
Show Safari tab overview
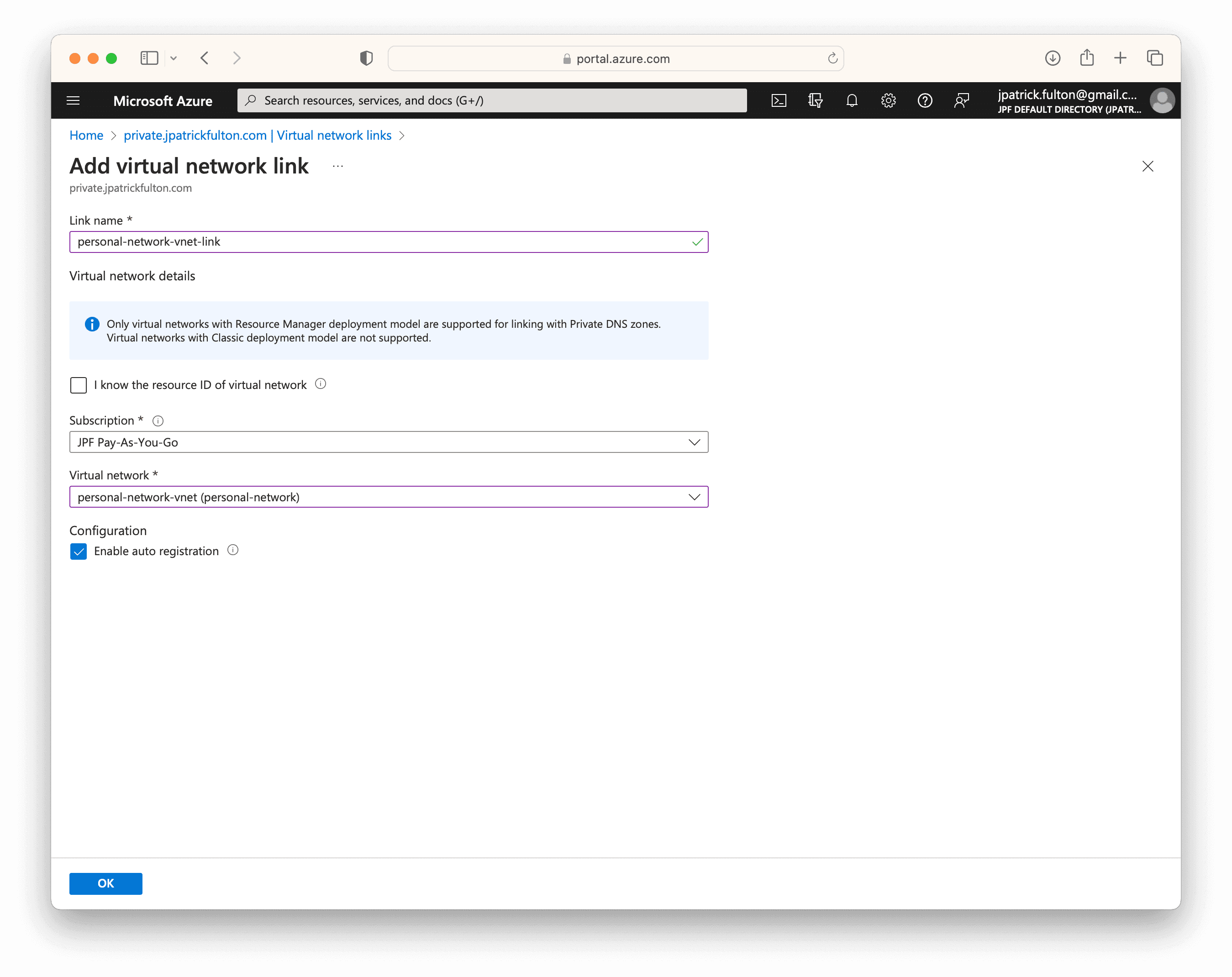1155,58
